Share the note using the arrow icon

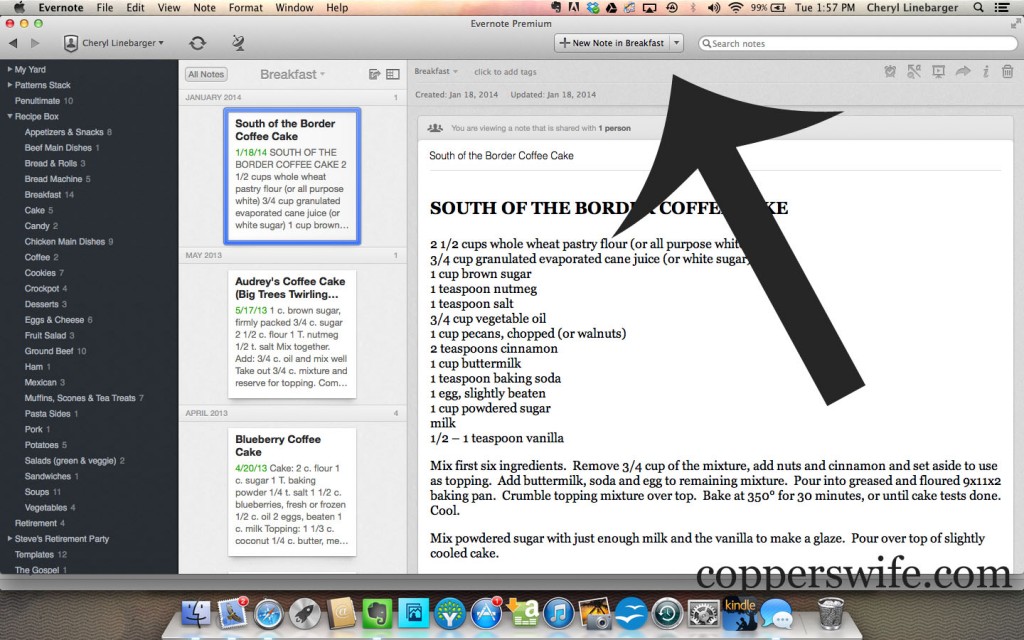(963, 71)
